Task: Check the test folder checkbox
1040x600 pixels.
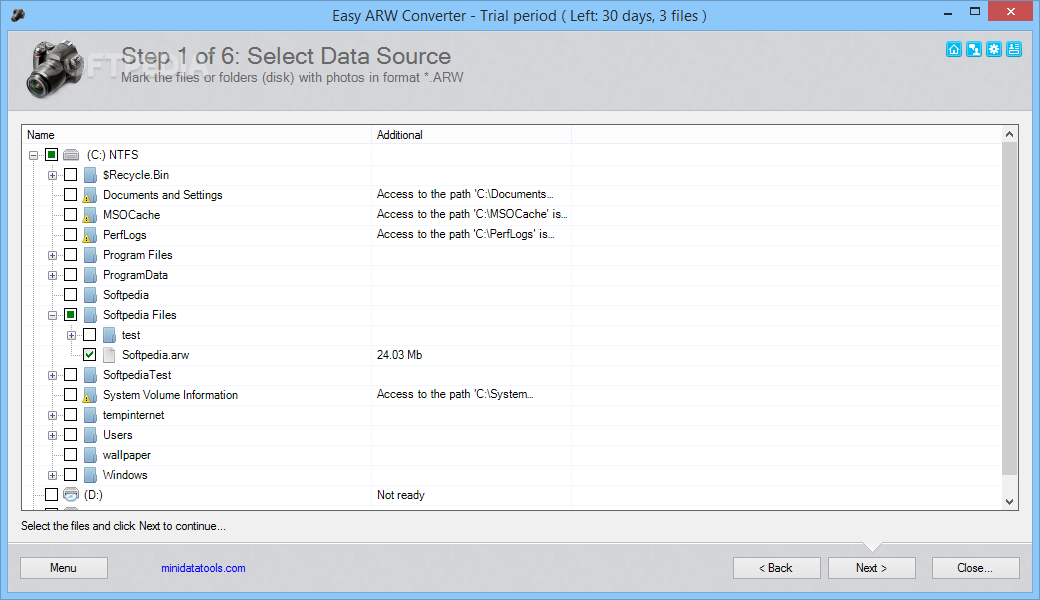Action: tap(90, 335)
